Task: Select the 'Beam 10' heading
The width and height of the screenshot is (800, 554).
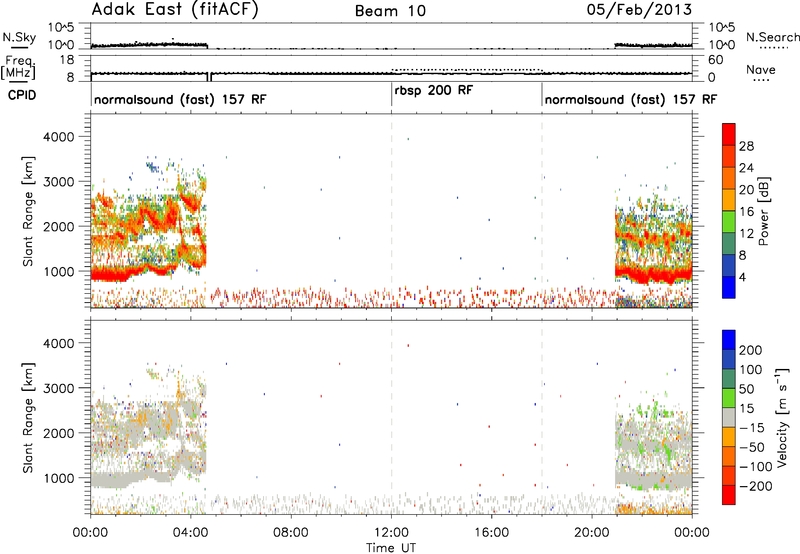Action: [x=390, y=11]
